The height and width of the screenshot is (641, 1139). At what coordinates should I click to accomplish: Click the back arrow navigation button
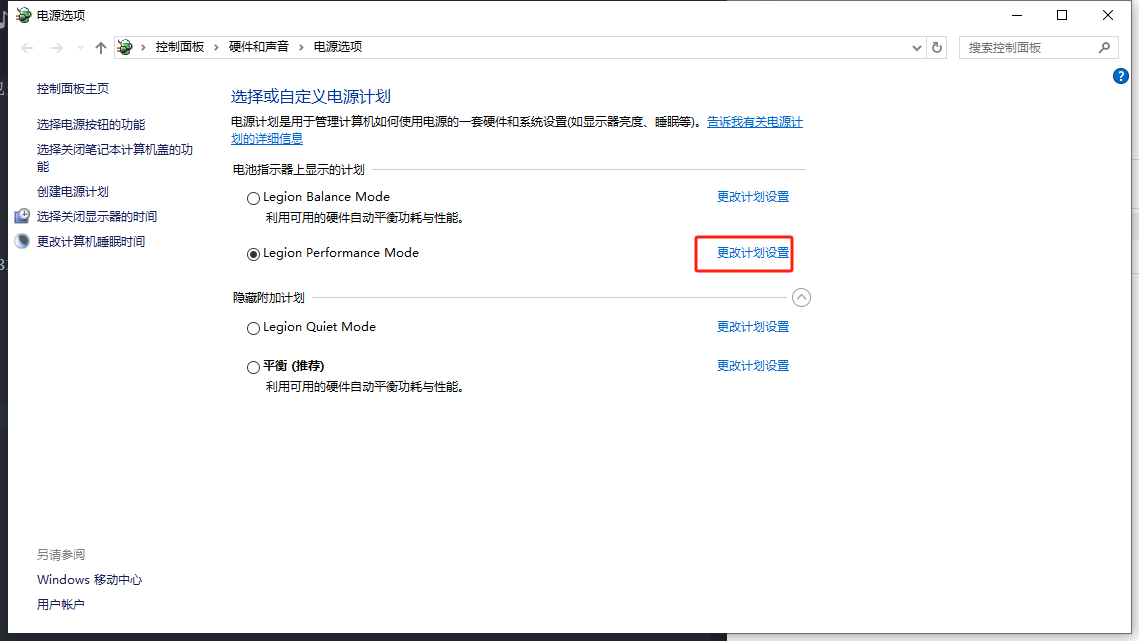click(28, 48)
